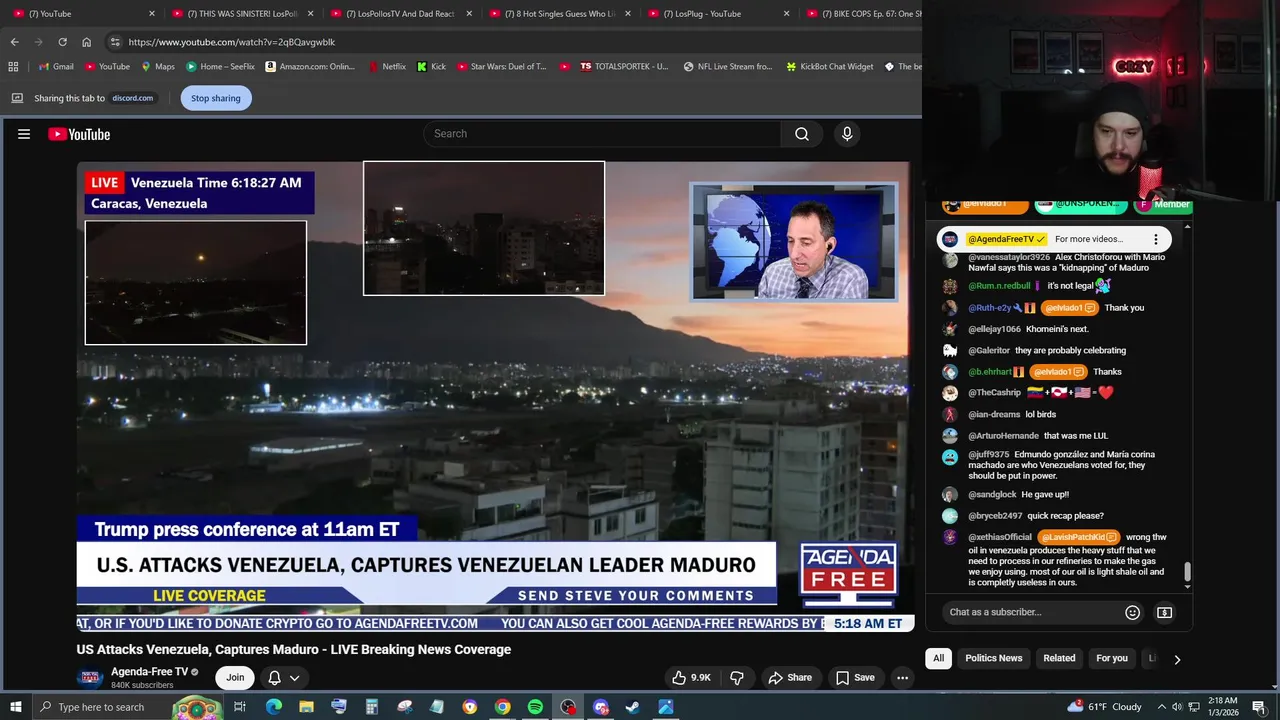Select the All filter chip

click(938, 658)
